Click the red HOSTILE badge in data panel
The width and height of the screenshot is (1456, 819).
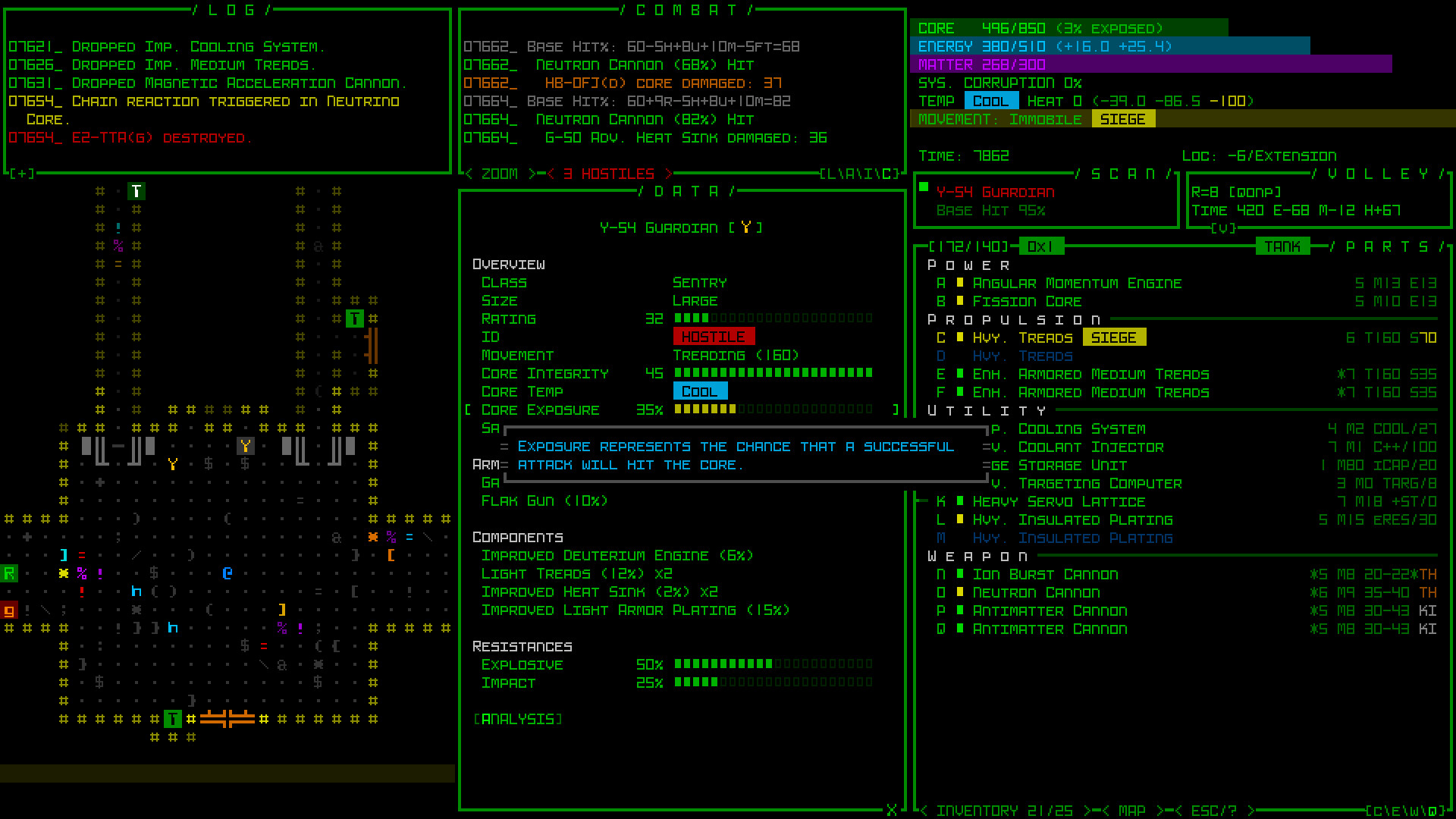(x=713, y=337)
